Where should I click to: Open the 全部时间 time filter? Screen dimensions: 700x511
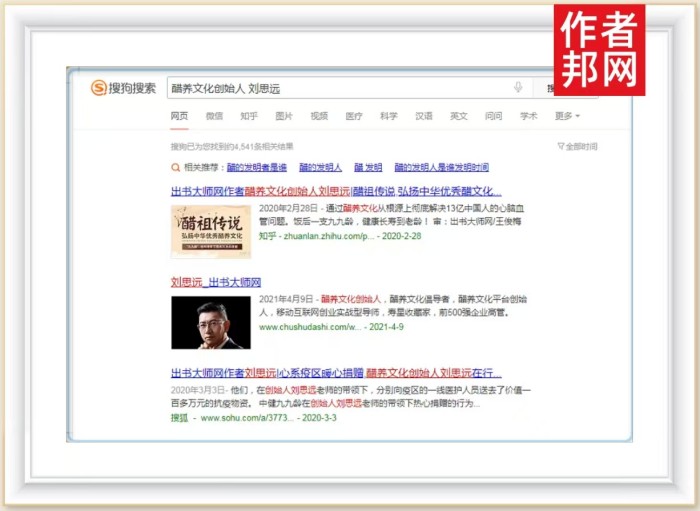577,147
